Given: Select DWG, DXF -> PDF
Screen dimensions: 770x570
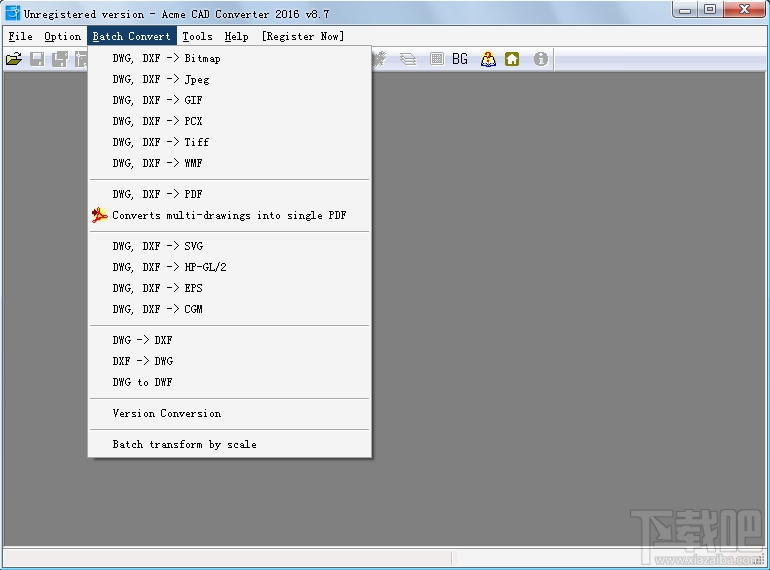Looking at the screenshot, I should coord(229,194).
